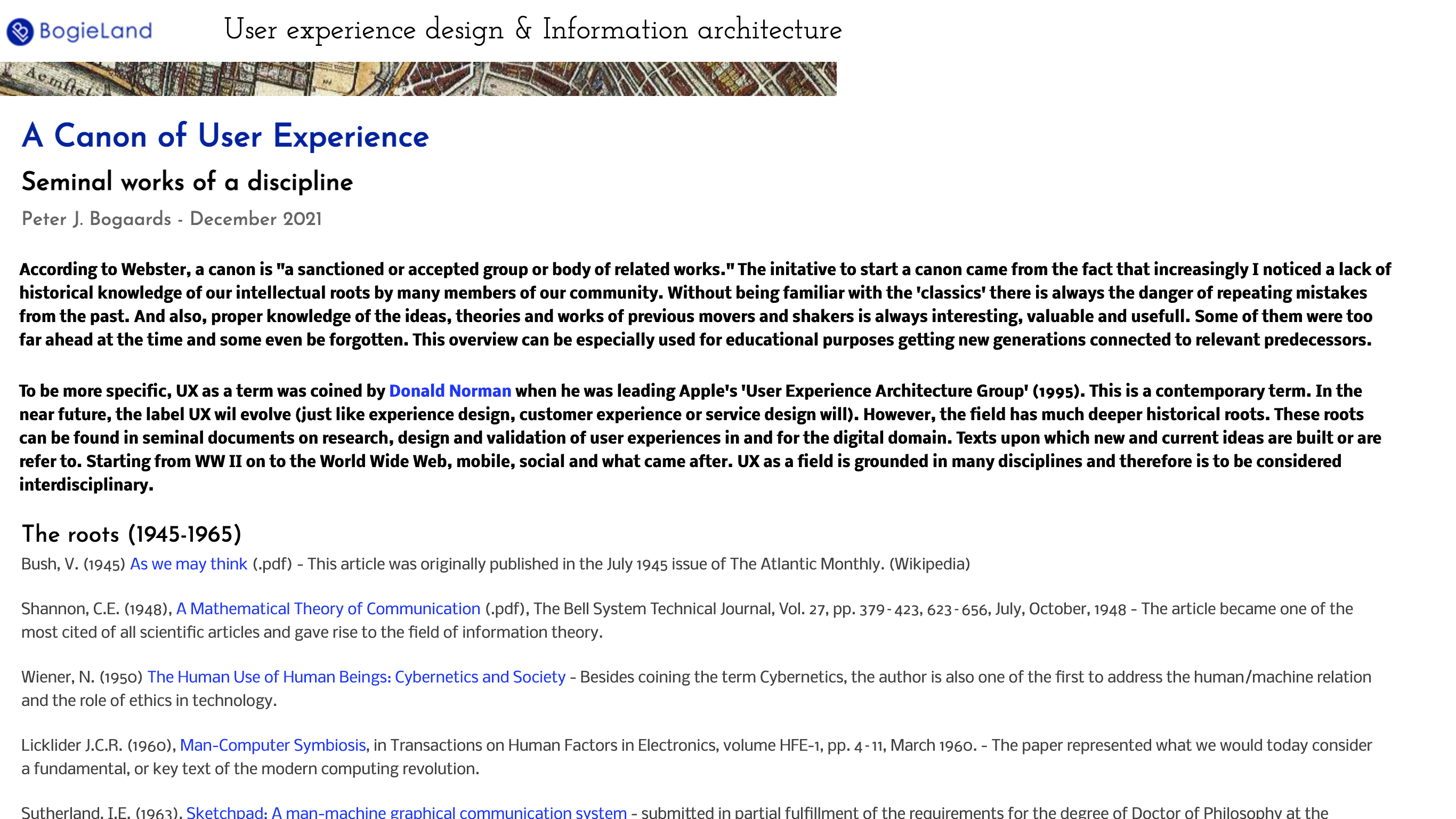Click the 'A Canon of User Experience' heading
Screen dimensions: 1456x819
tap(225, 136)
